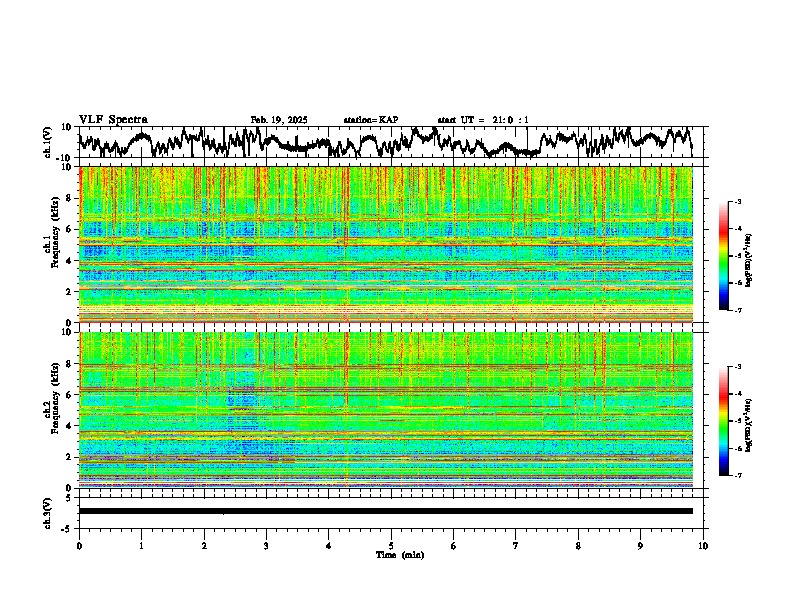Click time axis tick label "8"
792x612 pixels.
[578, 546]
